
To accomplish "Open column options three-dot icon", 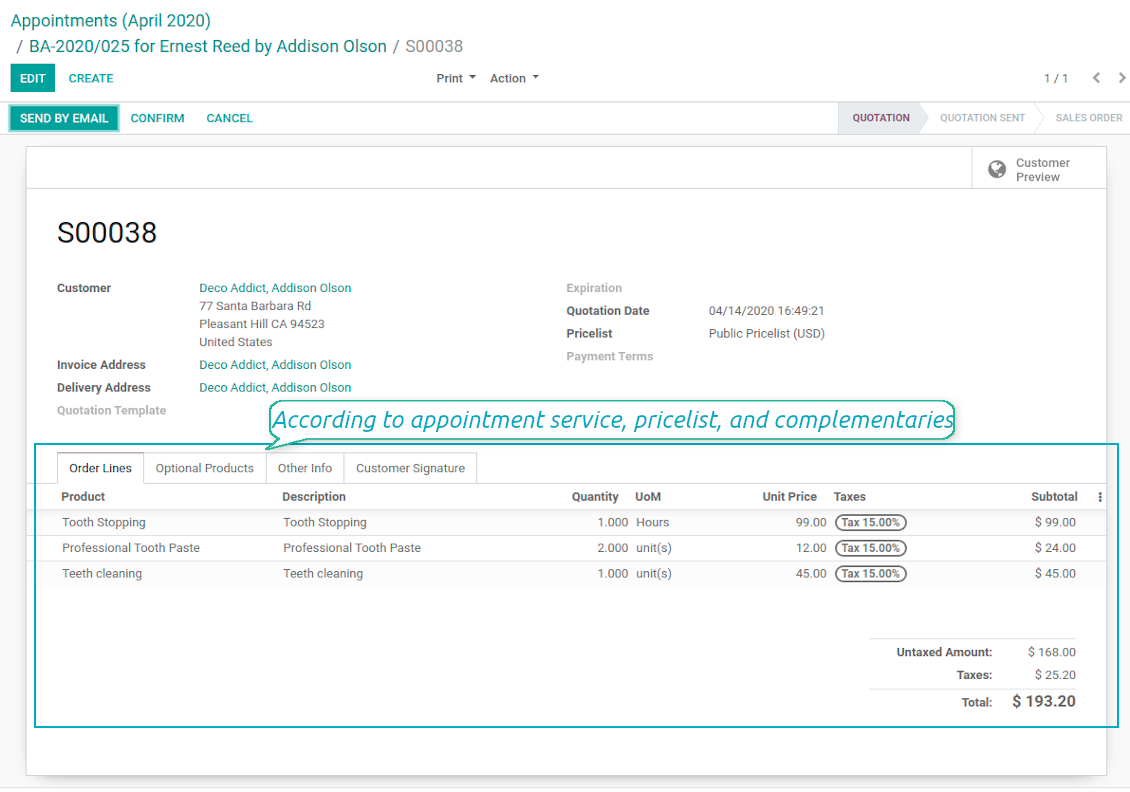I will [1100, 497].
